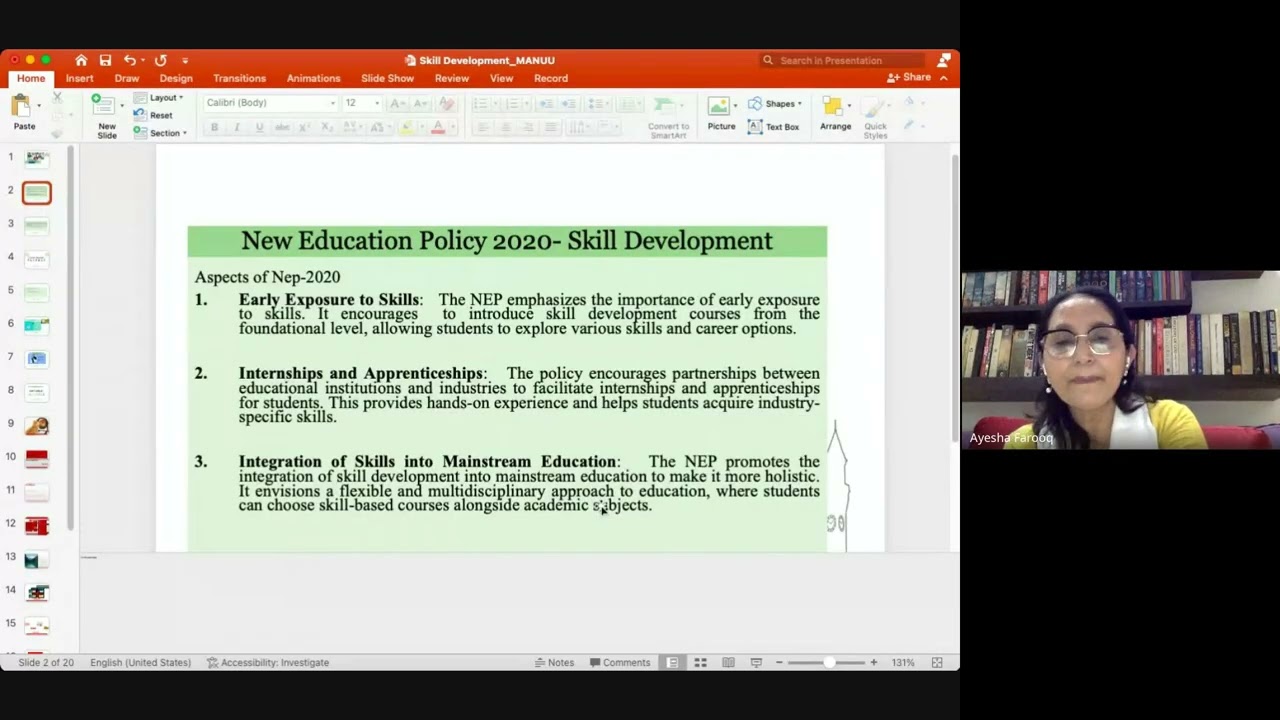Select slide 3 thumbnail
Viewport: 1280px width, 720px height.
click(x=37, y=225)
